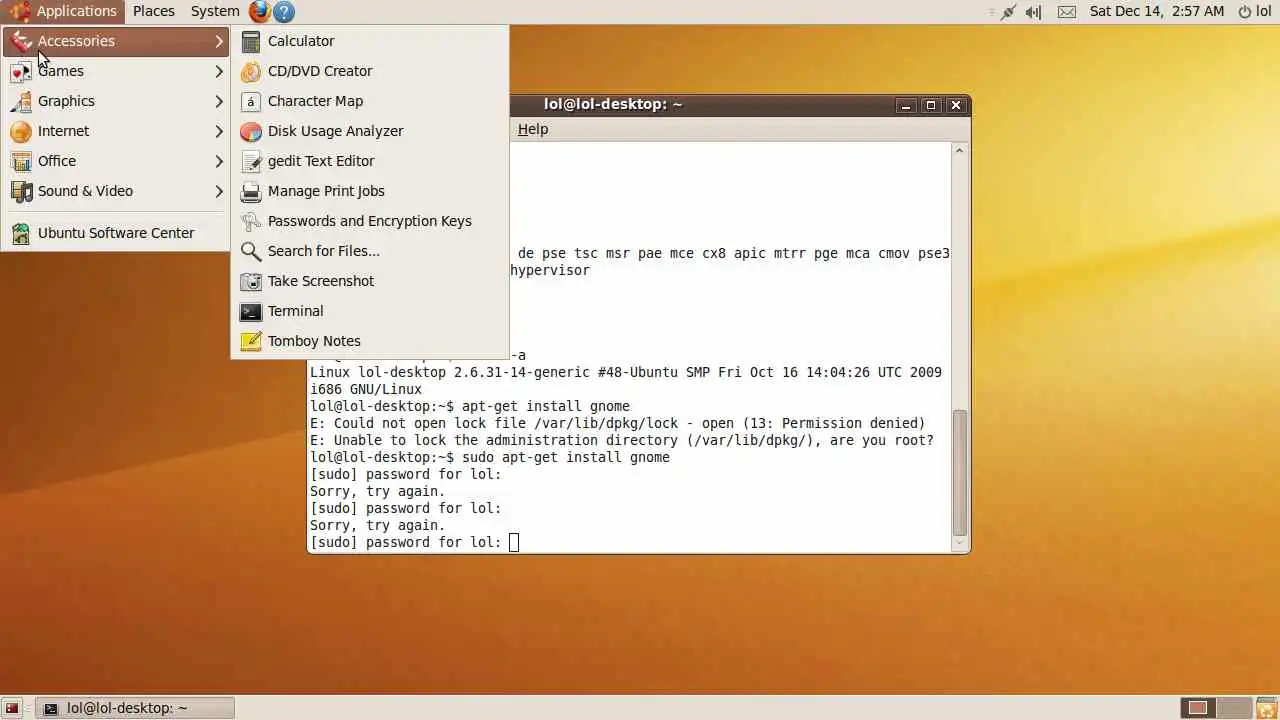Click the Firefox launcher in the top panel
The height and width of the screenshot is (720, 1280).
click(x=260, y=11)
